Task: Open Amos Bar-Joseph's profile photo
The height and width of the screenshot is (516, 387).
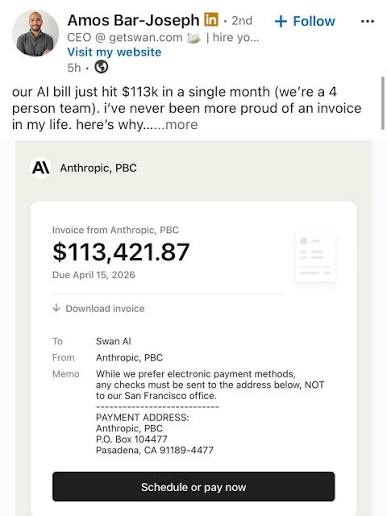Action: click(x=35, y=33)
